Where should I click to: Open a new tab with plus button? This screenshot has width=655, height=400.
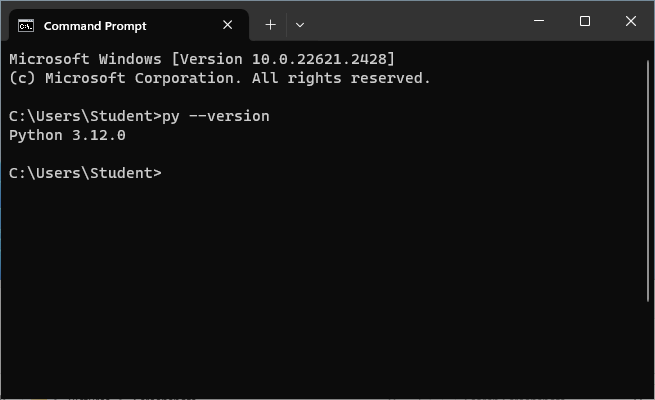coord(270,25)
